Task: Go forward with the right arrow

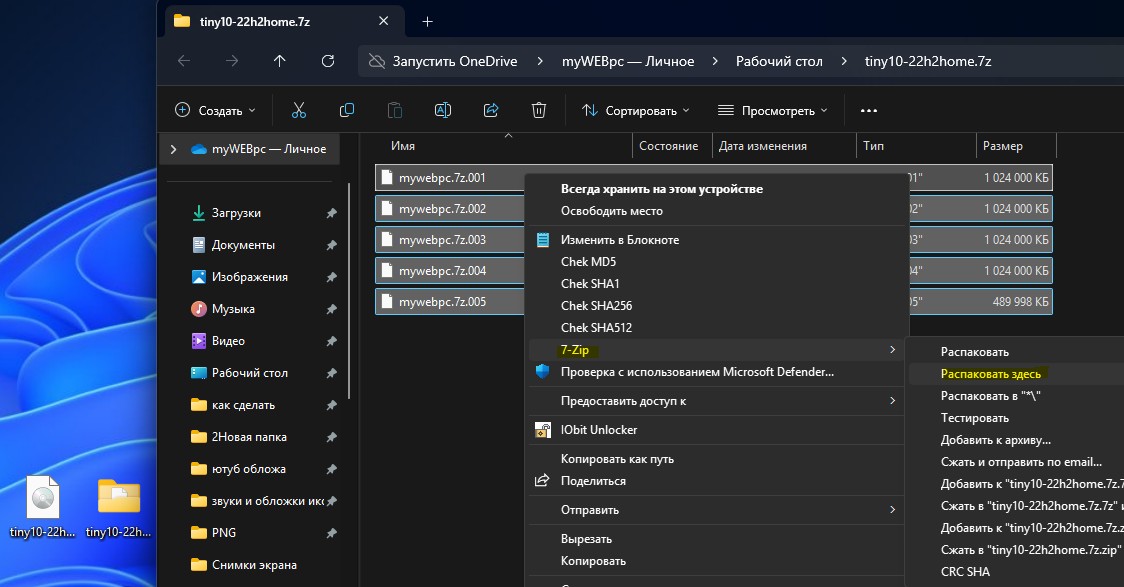Action: coord(232,61)
